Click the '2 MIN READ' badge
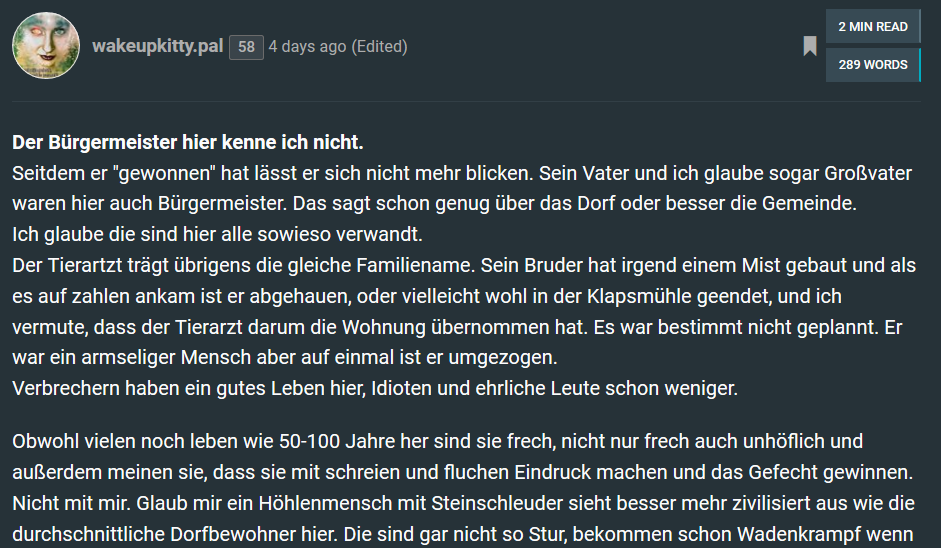Viewport: 941px width, 548px height. [x=872, y=27]
